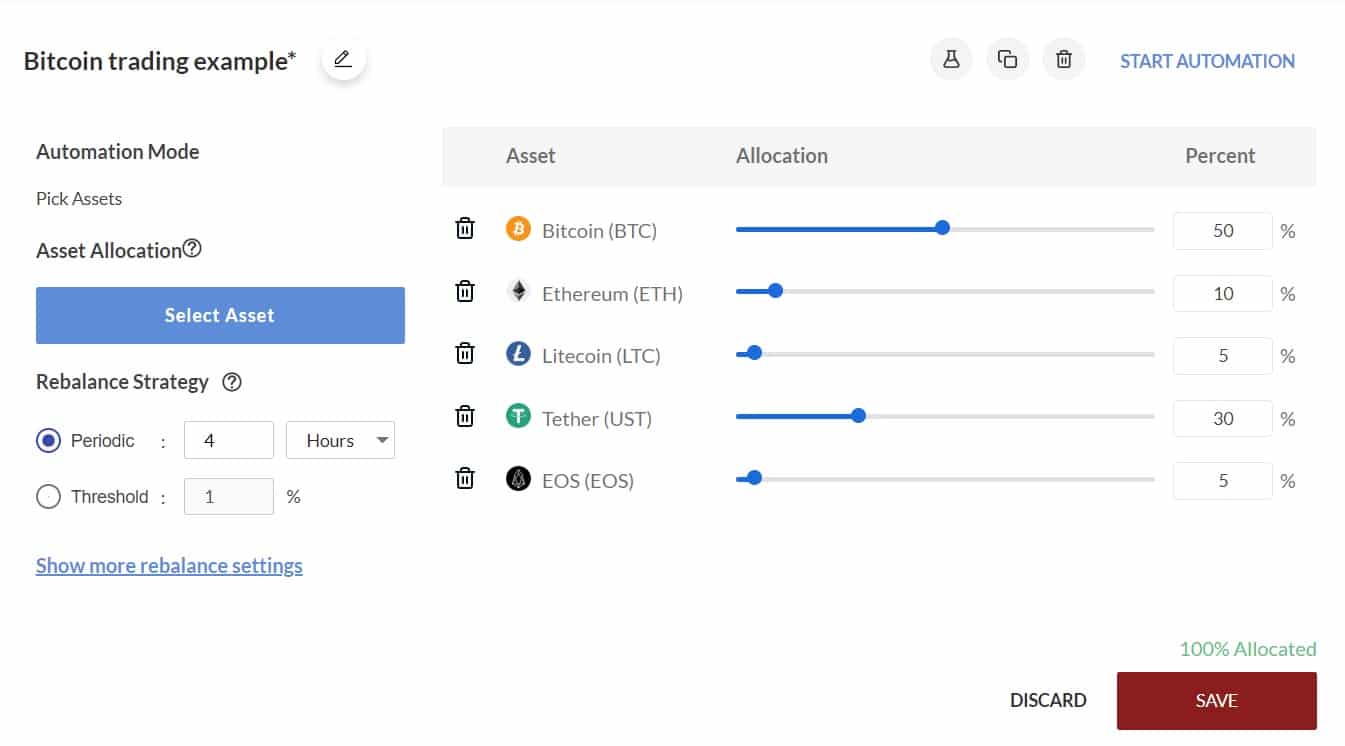Click the Ethereum (ETH) label

(612, 294)
